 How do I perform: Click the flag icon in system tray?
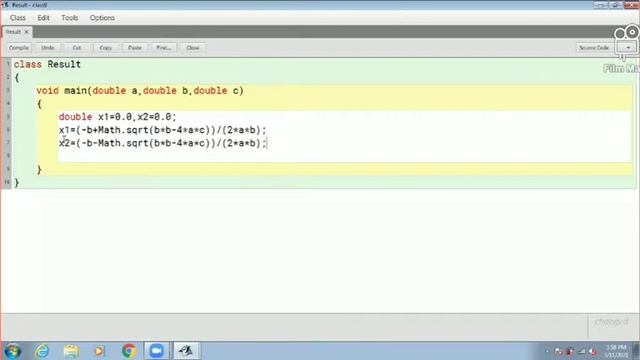(558, 351)
